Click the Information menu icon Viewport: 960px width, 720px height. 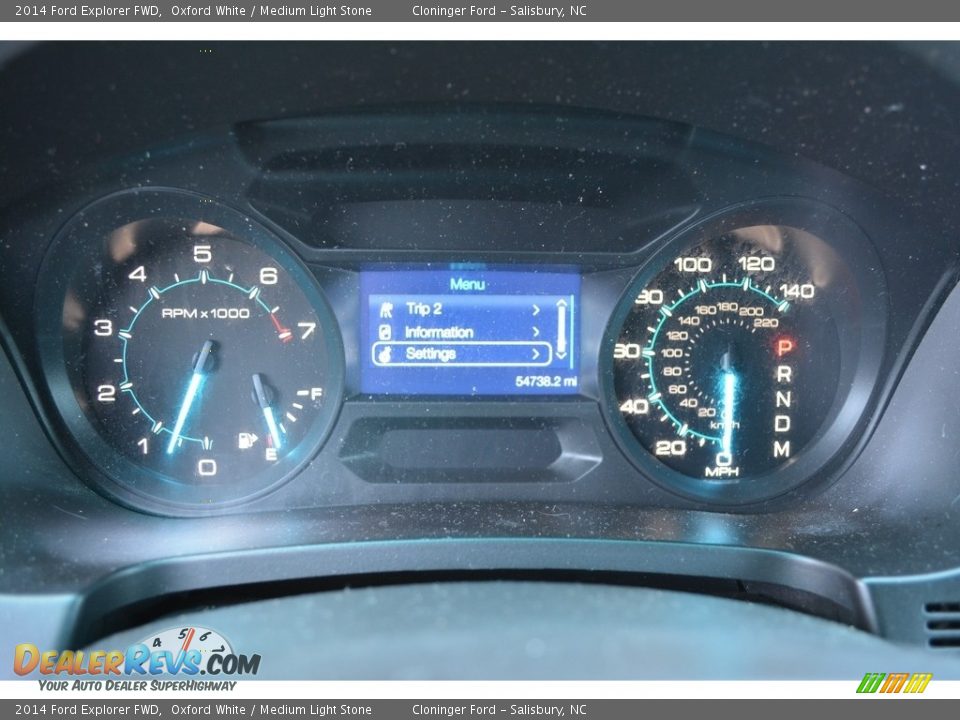(x=386, y=332)
